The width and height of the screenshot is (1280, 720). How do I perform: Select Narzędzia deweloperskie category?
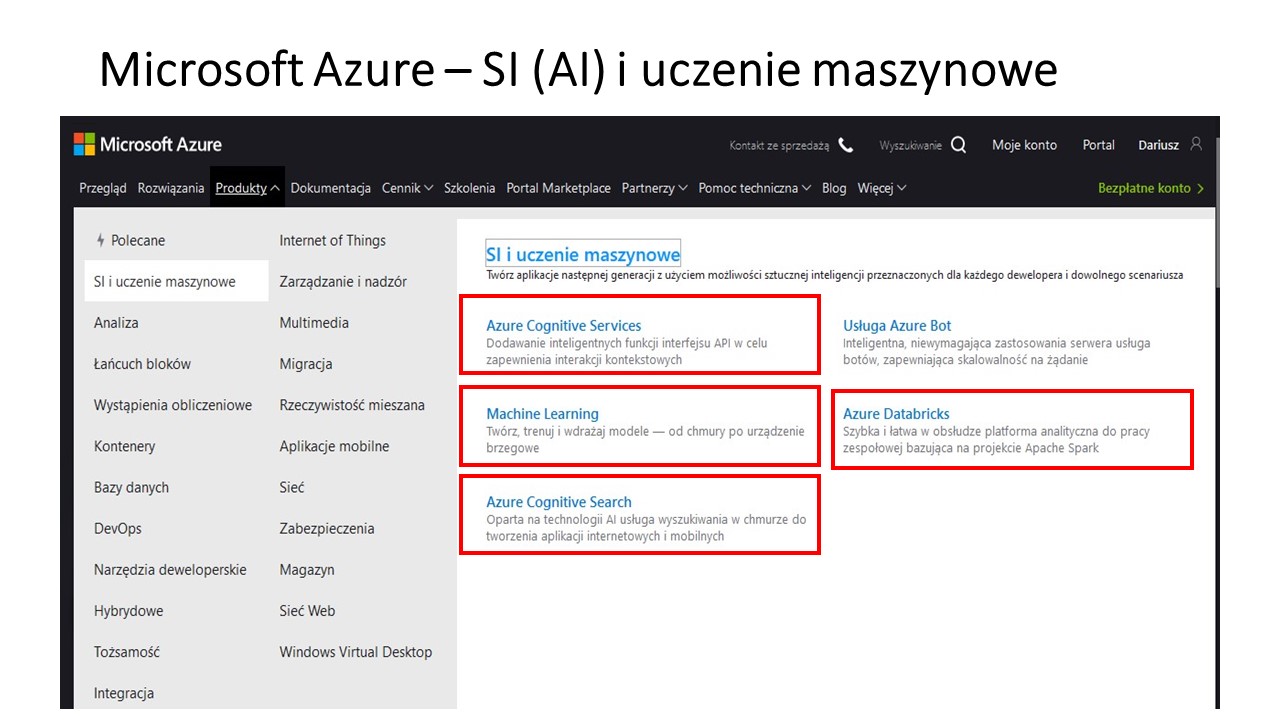tap(170, 569)
